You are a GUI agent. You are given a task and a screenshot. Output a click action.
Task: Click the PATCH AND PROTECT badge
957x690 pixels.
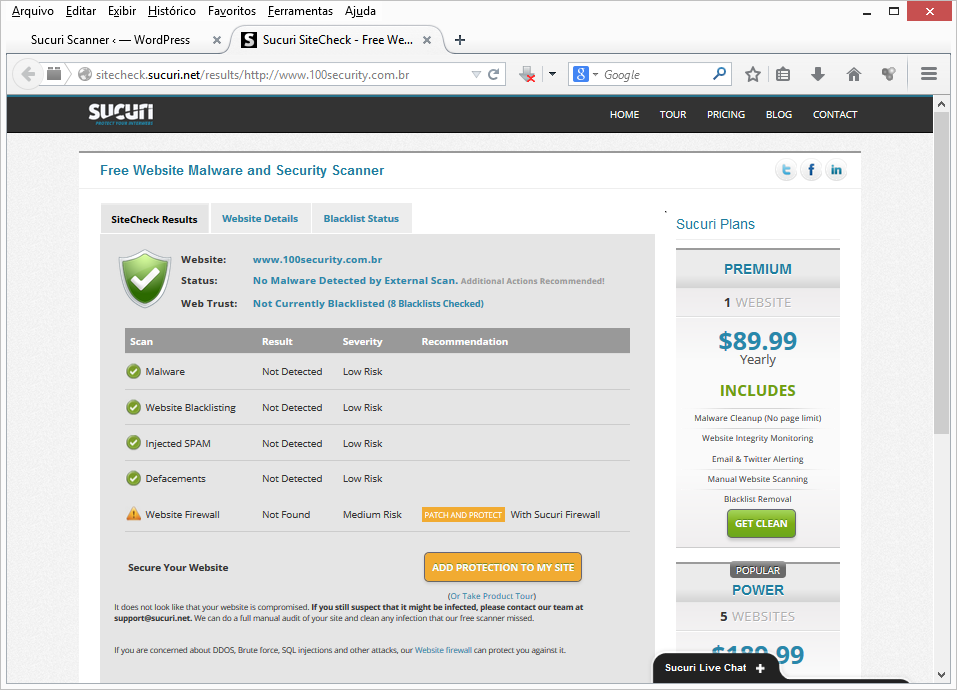[x=463, y=515]
